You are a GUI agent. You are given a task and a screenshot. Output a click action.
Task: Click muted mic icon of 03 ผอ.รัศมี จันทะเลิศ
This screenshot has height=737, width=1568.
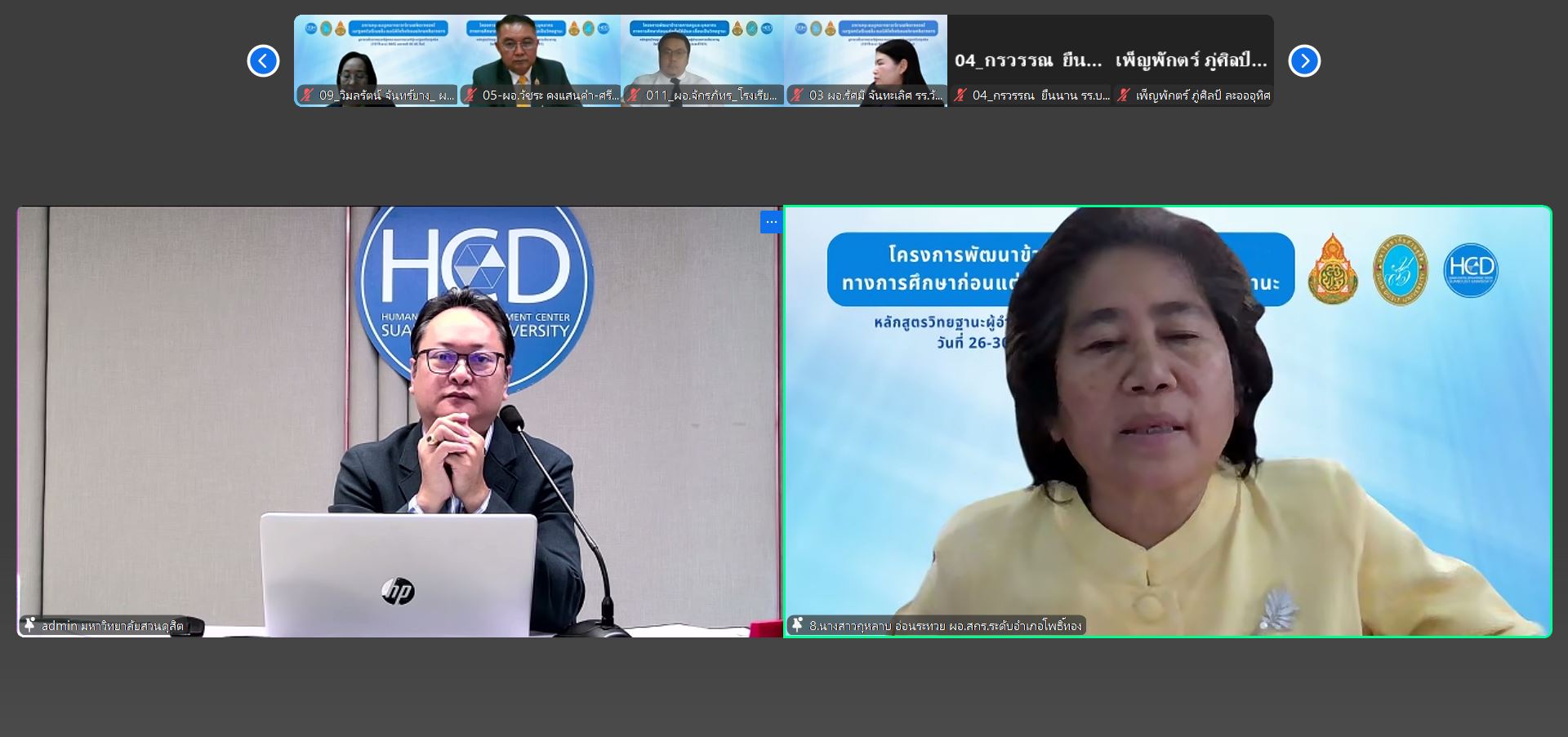[x=797, y=95]
